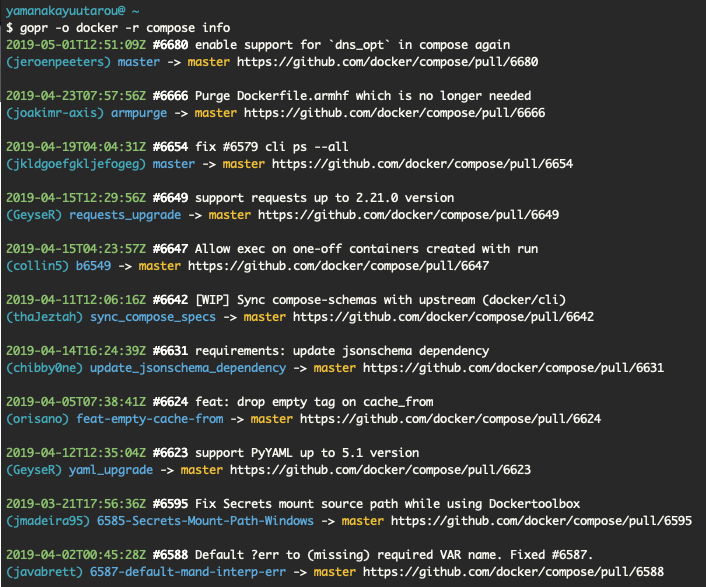Click branch name sync_compose_specs
Image resolution: width=706 pixels, height=587 pixels.
tap(153, 316)
